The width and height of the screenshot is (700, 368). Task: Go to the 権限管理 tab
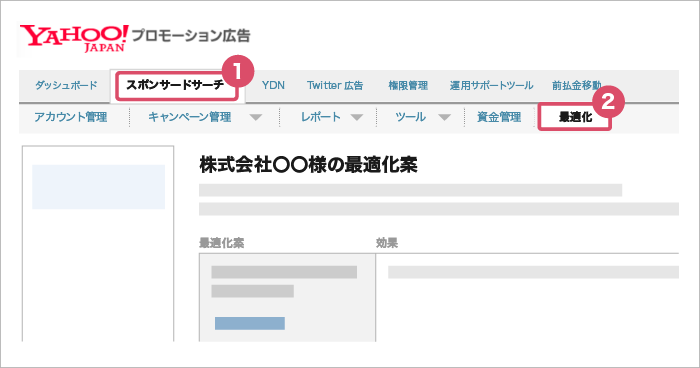(408, 85)
